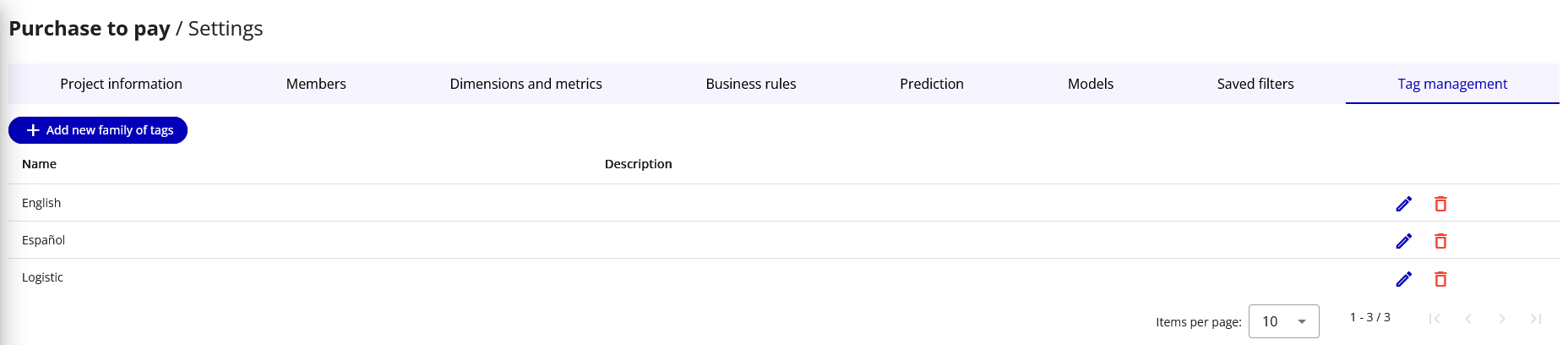This screenshot has width=1568, height=345.
Task: Delete the Logistic tag family
Action: pos(1440,279)
